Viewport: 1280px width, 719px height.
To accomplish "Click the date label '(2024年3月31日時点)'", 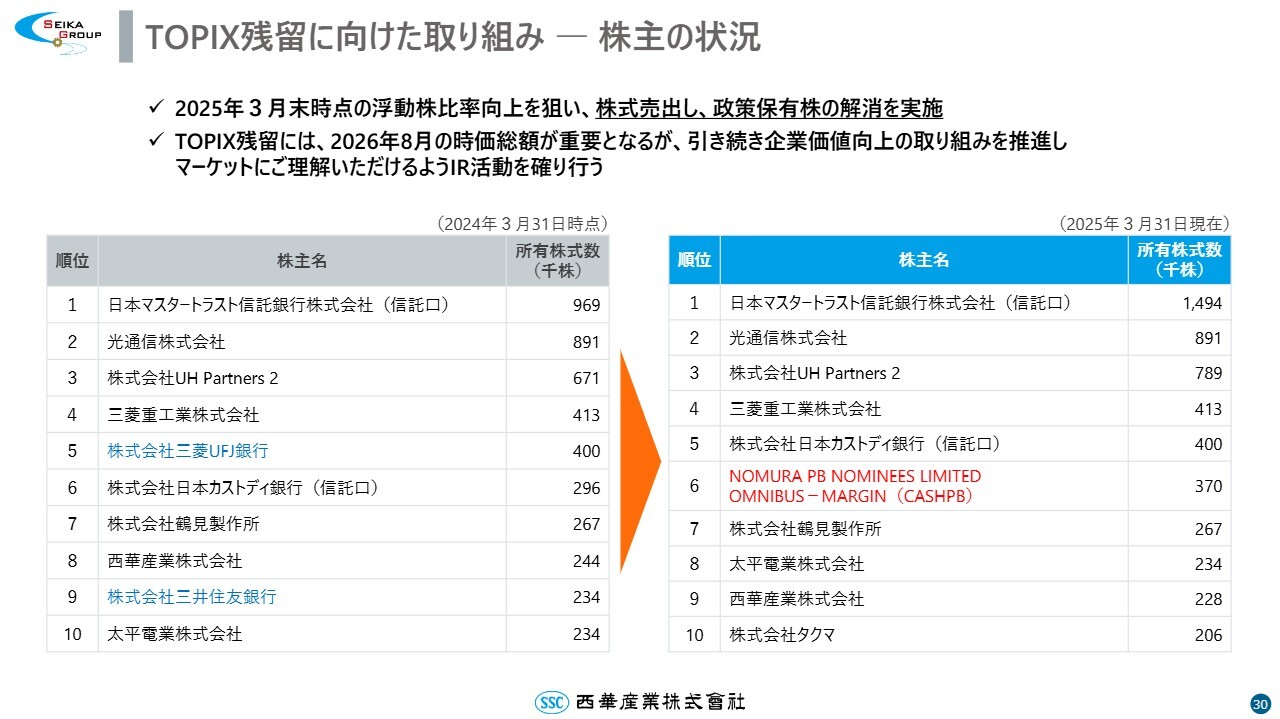I will (x=522, y=224).
